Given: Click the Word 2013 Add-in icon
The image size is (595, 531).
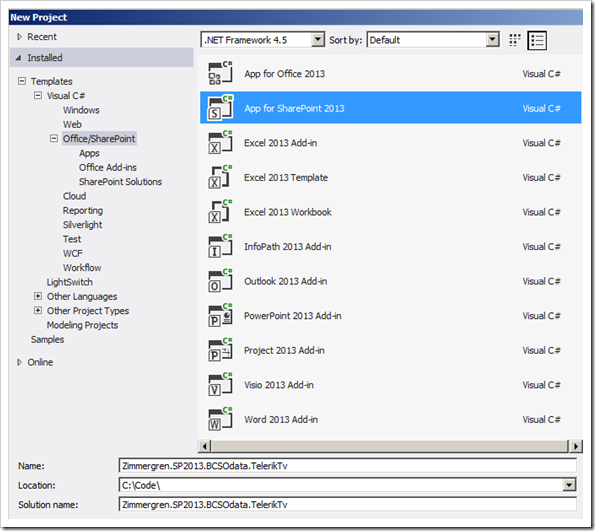Looking at the screenshot, I should tap(220, 419).
